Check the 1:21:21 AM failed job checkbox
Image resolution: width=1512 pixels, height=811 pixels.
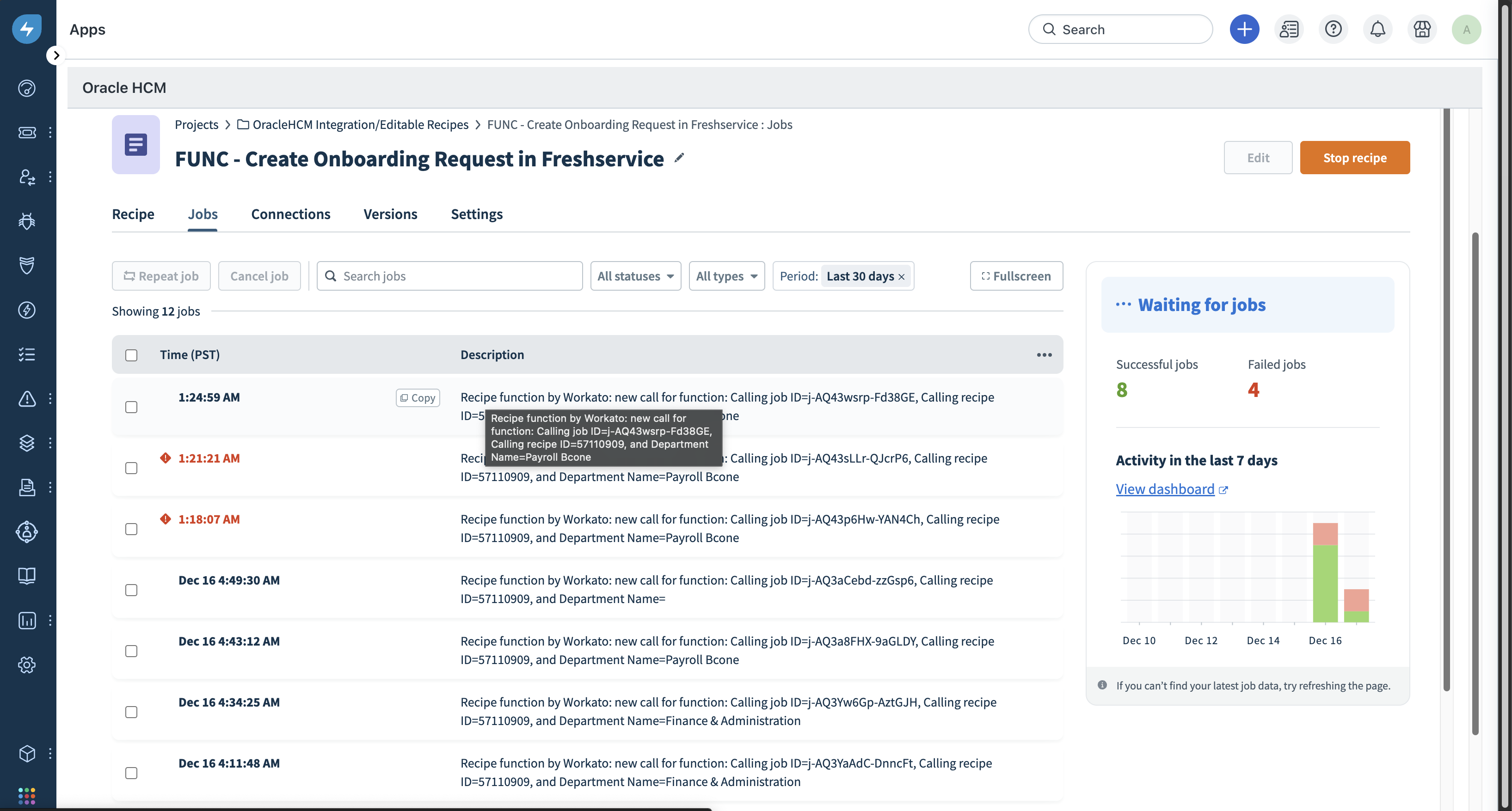coord(131,468)
